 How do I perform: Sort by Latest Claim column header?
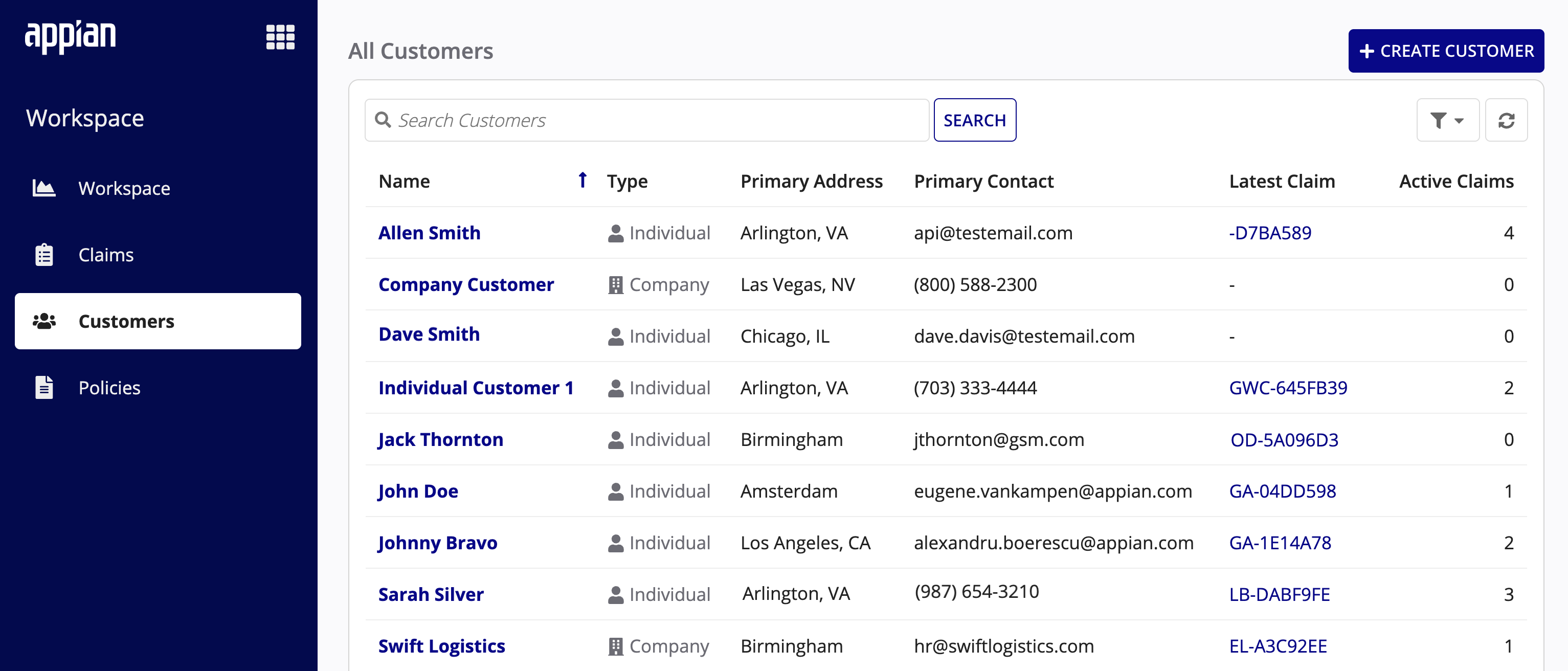pyautogui.click(x=1282, y=181)
